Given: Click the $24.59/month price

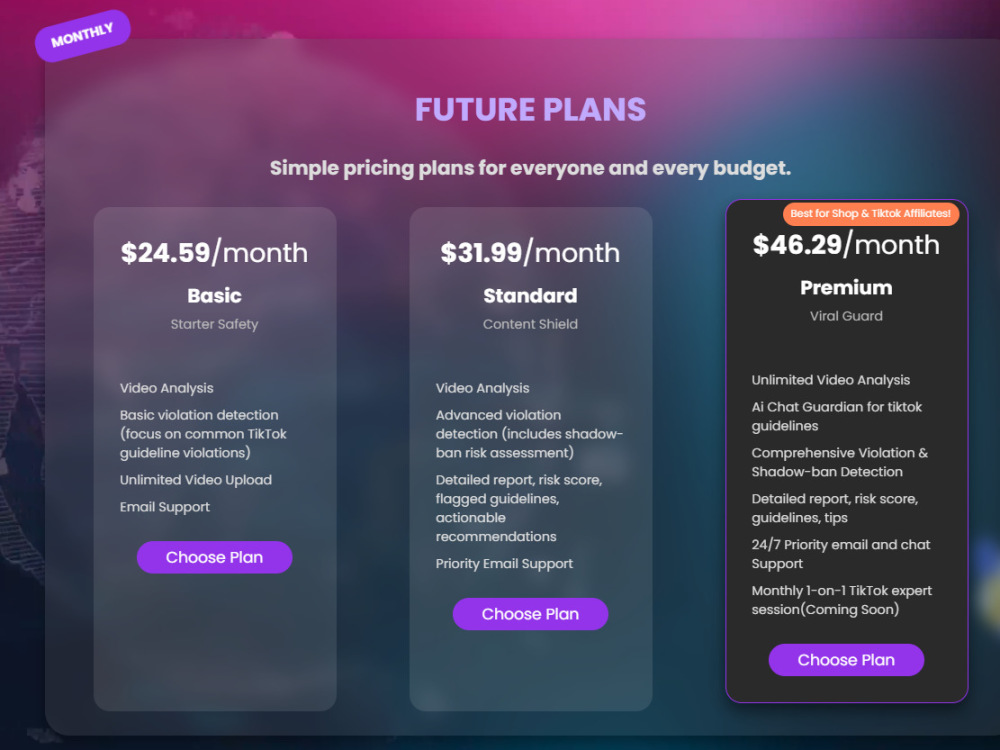Looking at the screenshot, I should coord(214,253).
